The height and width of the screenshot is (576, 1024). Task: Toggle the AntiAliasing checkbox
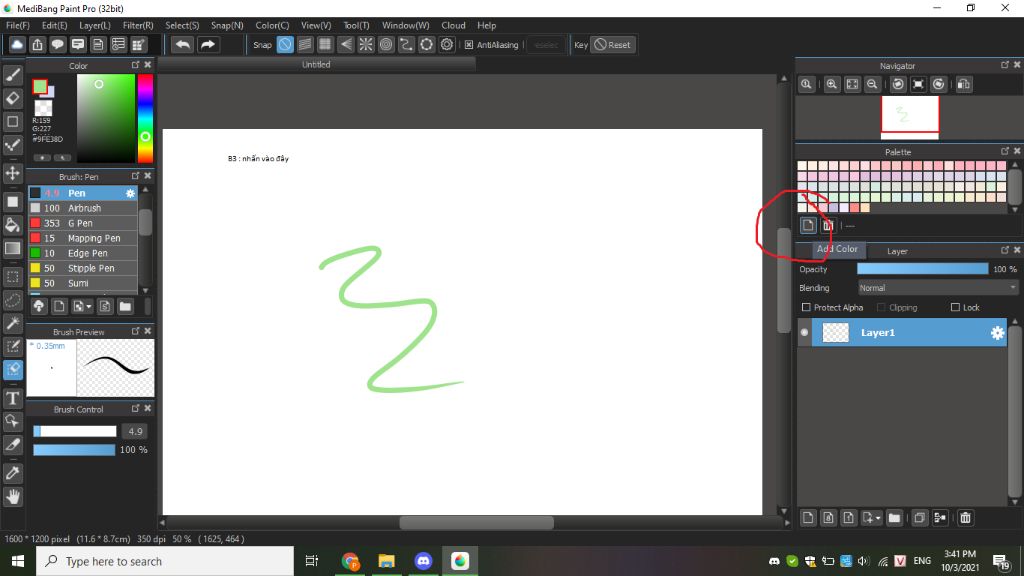[x=469, y=45]
